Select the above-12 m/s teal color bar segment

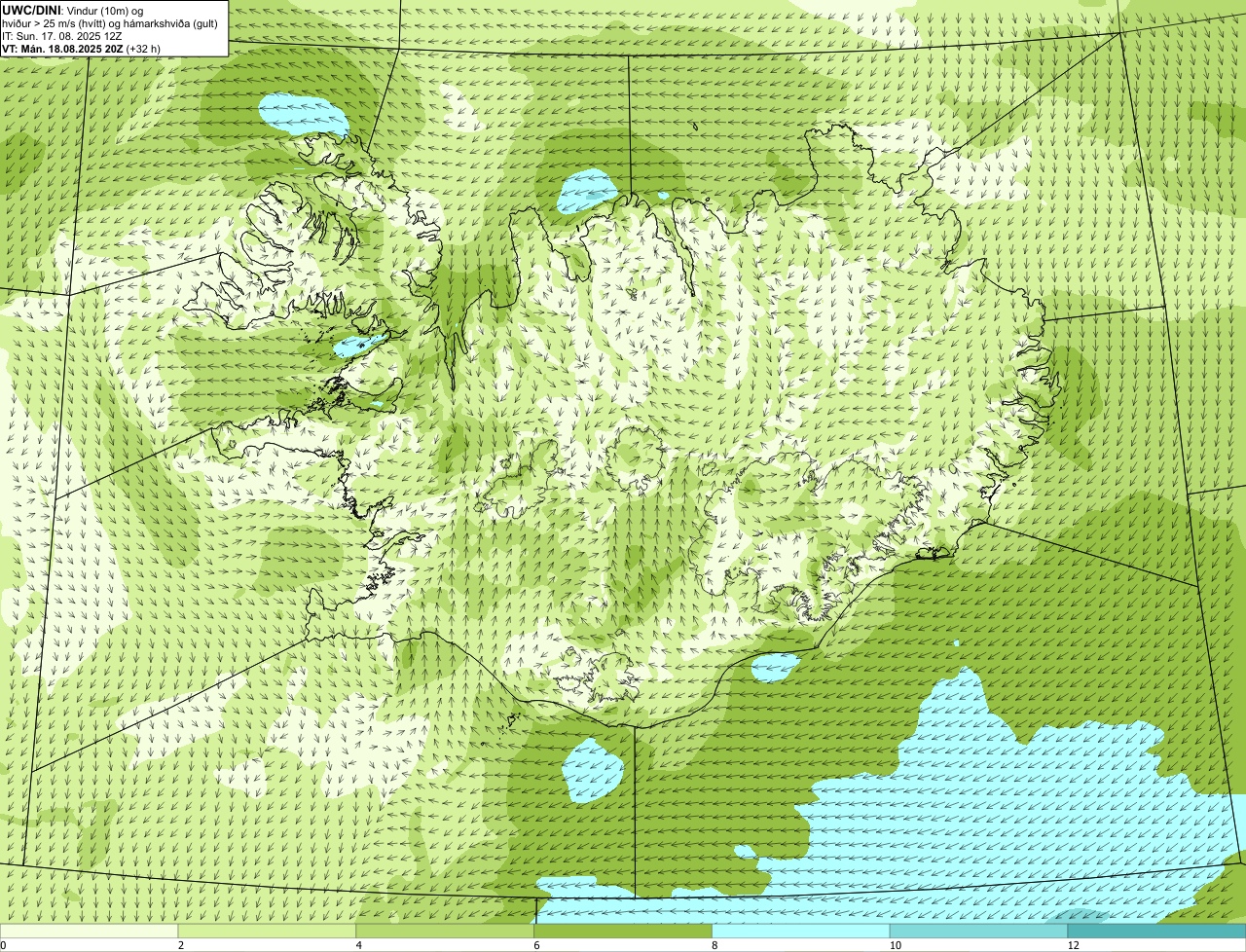tap(1156, 932)
